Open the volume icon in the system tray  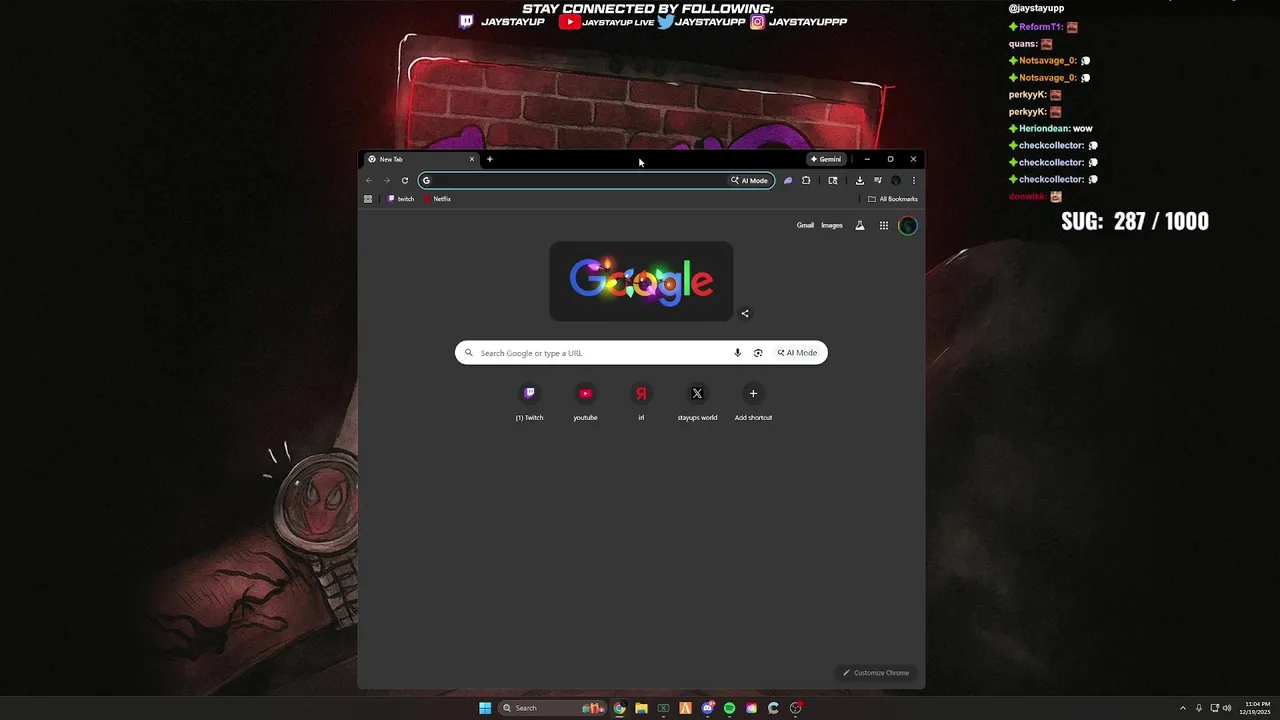(x=1227, y=708)
